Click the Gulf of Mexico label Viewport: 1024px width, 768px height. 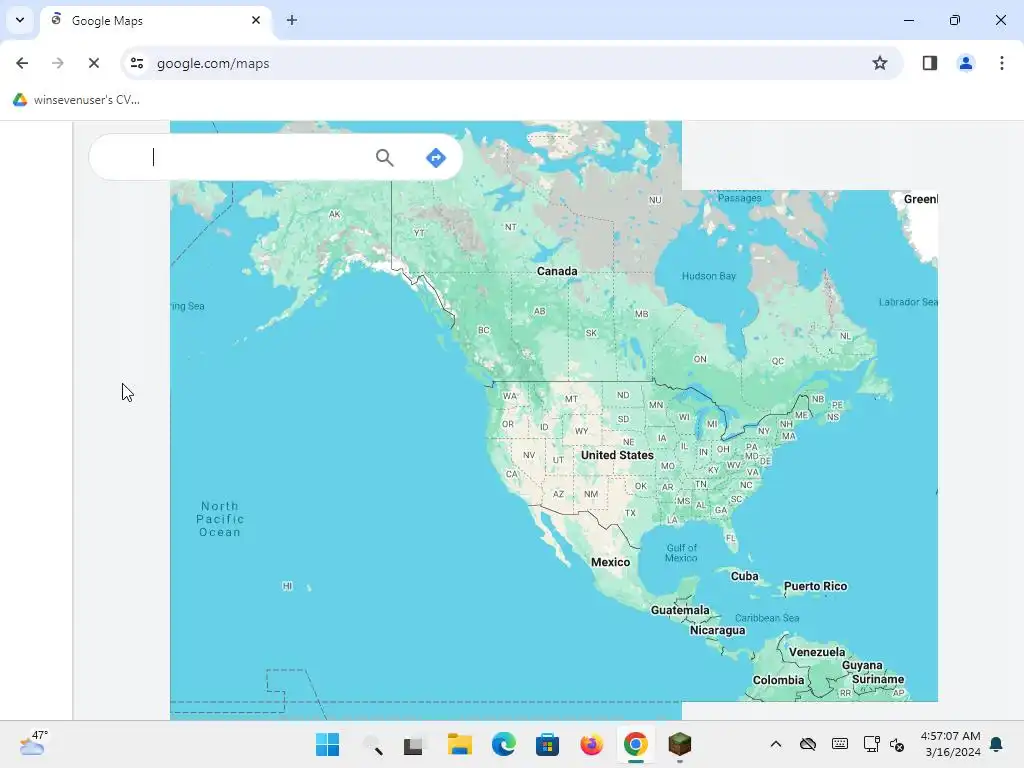(681, 552)
